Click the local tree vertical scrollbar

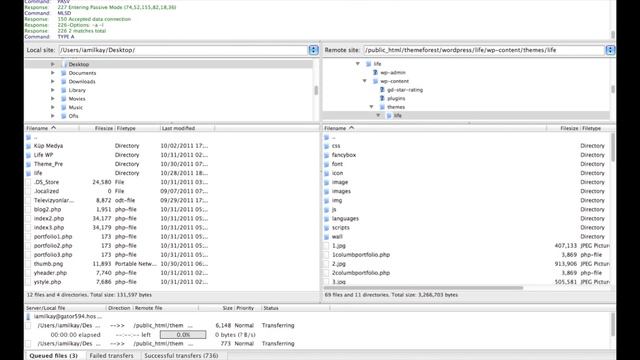316,90
